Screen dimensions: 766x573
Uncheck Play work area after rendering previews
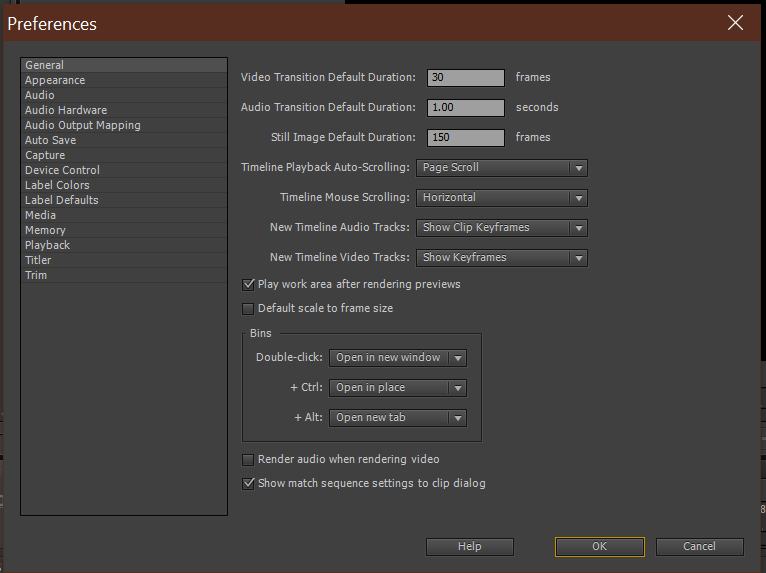coord(248,285)
